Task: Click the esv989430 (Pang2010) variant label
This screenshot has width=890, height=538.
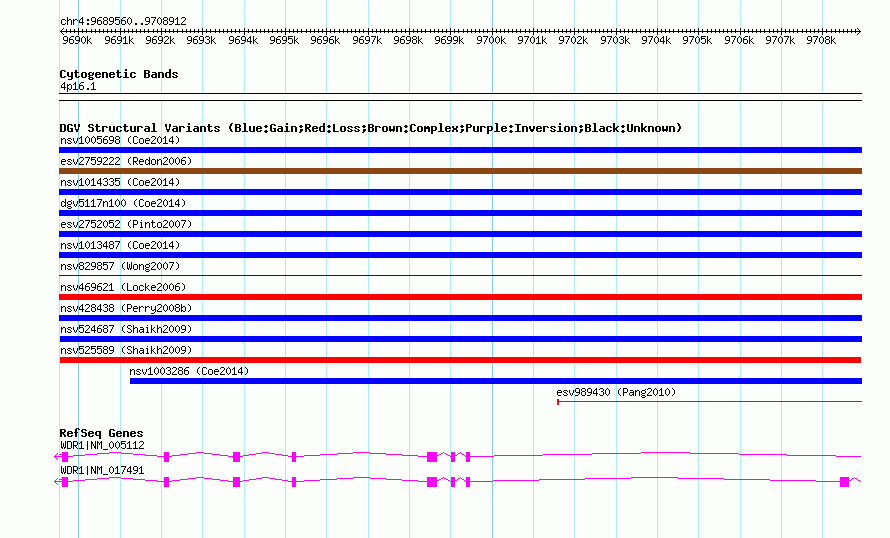Action: point(616,392)
